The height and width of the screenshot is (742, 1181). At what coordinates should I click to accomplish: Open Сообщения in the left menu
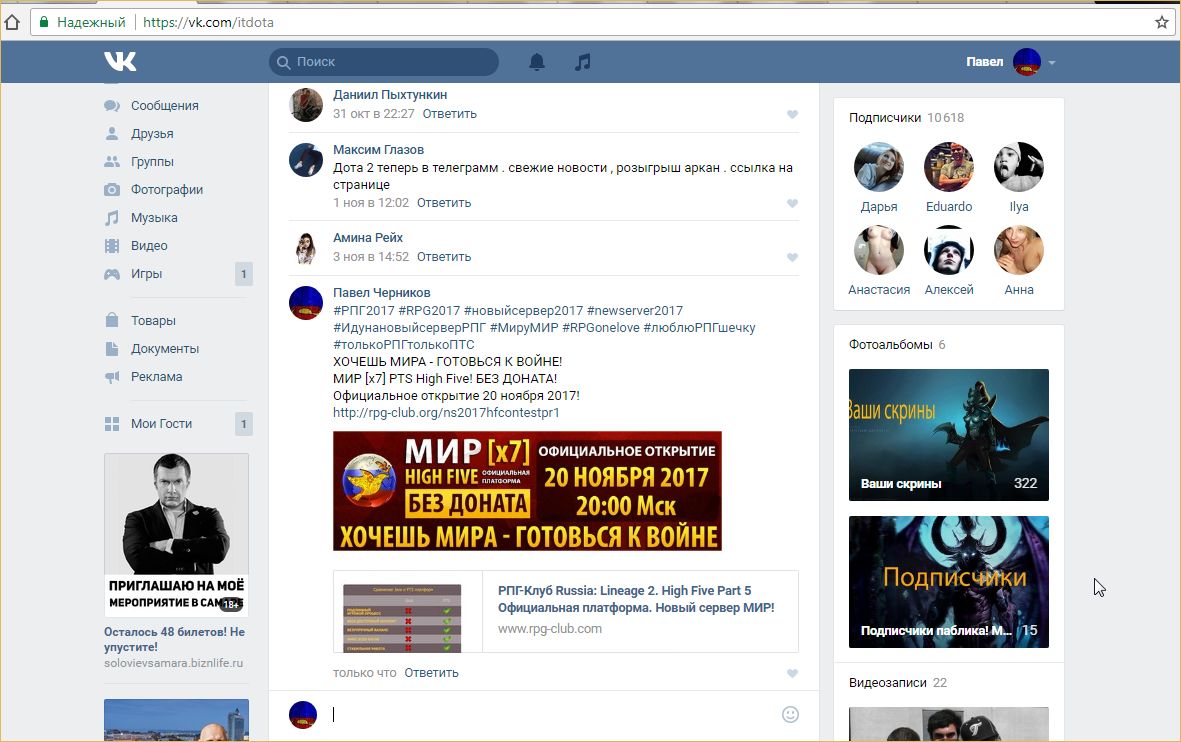coord(165,105)
